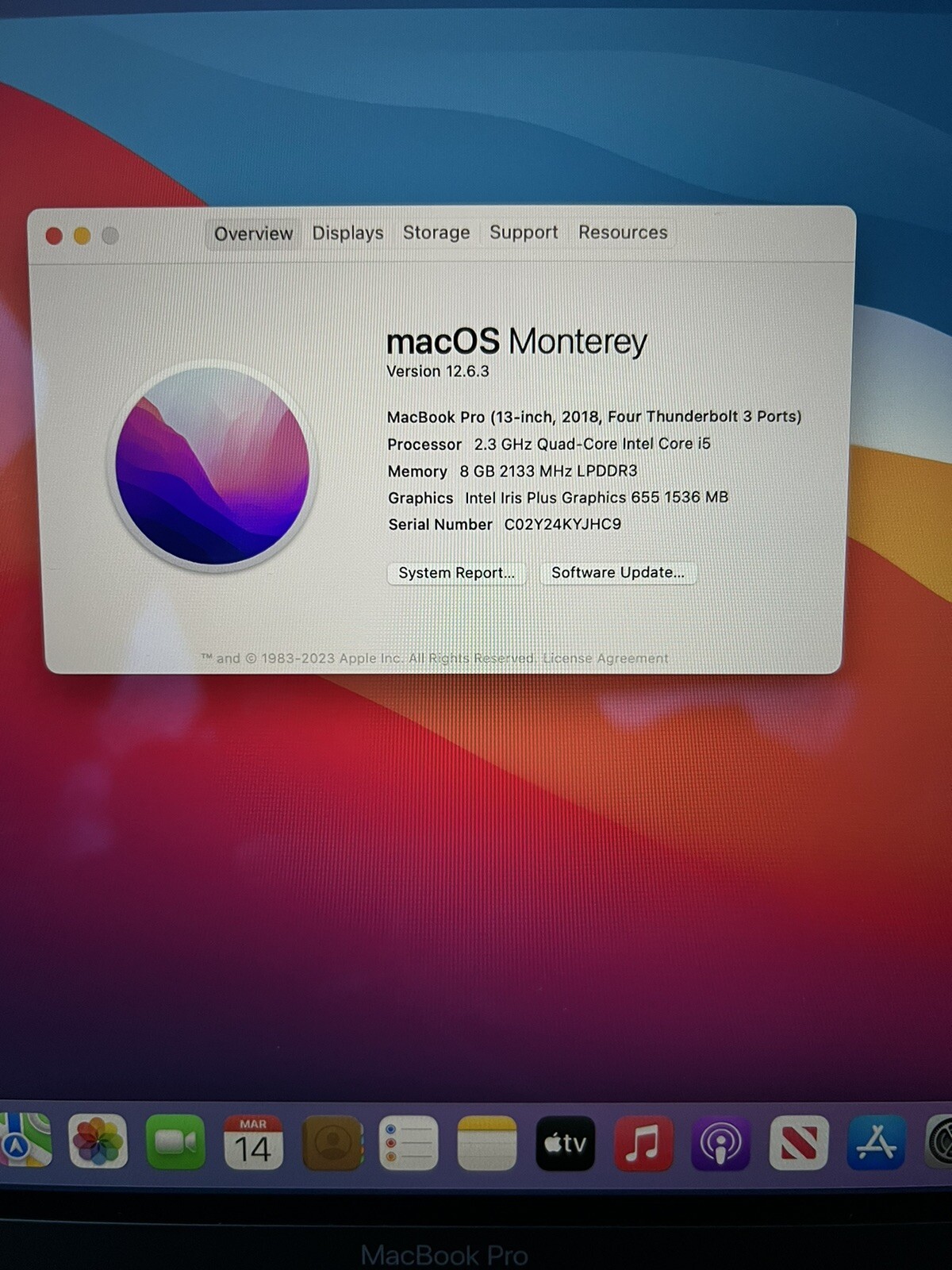Screen dimensions: 952x1270
Task: Open System Preferences at the Dock edge
Action: click(939, 1141)
